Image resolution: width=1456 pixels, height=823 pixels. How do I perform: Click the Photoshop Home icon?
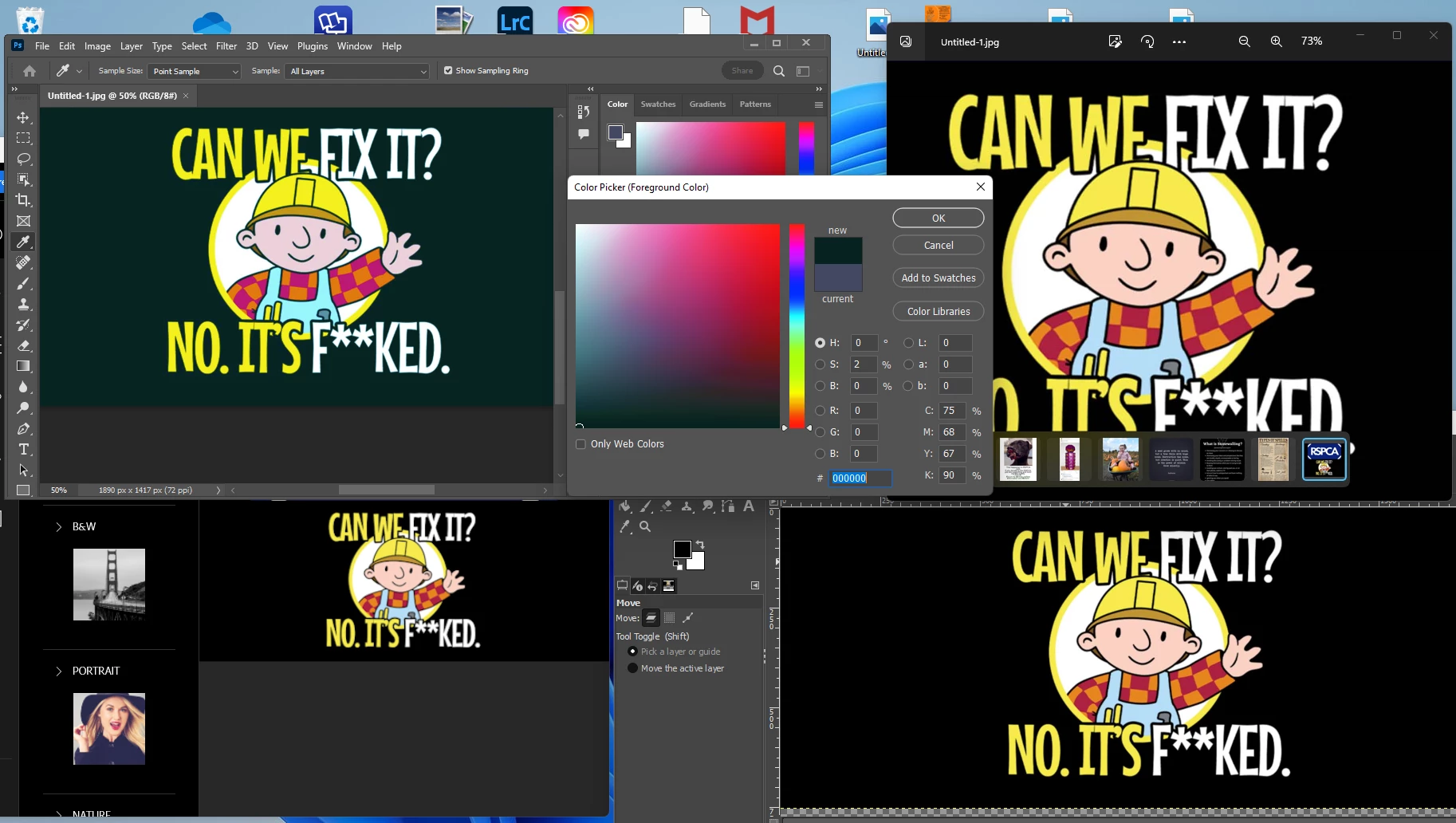click(x=30, y=71)
